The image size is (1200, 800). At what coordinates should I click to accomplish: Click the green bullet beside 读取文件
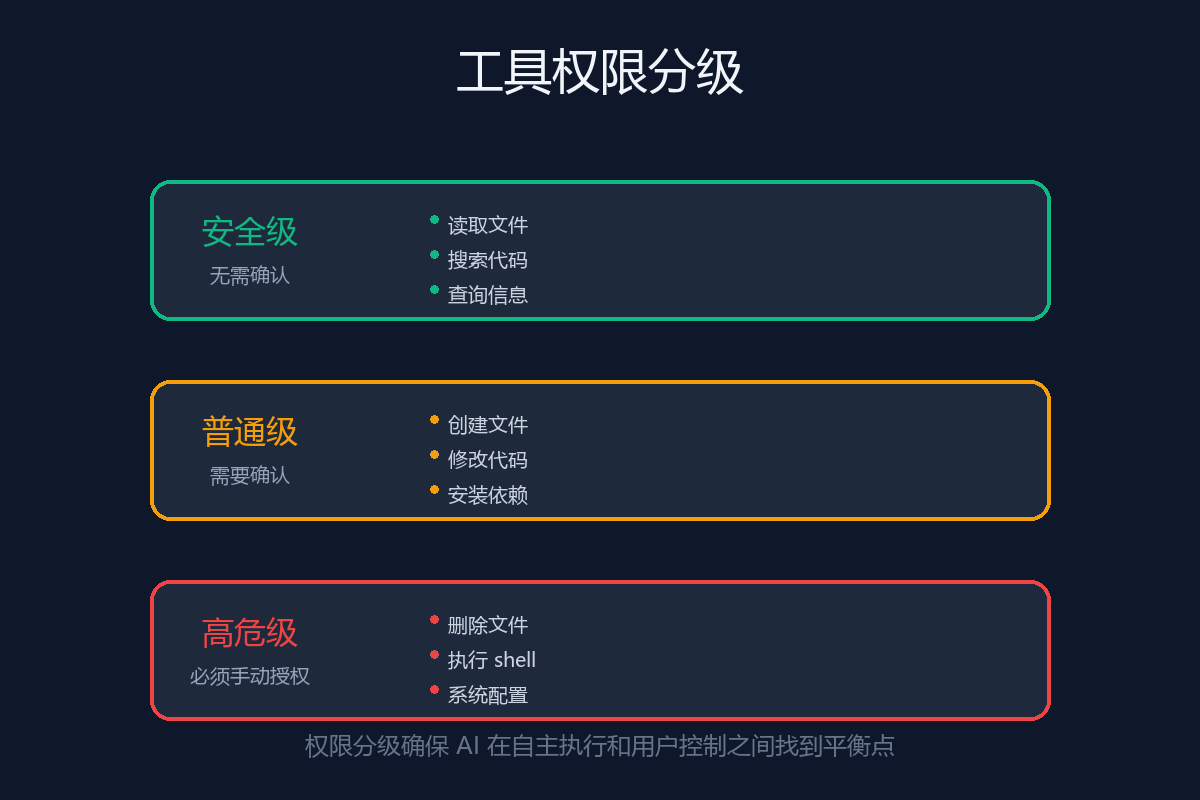(434, 220)
